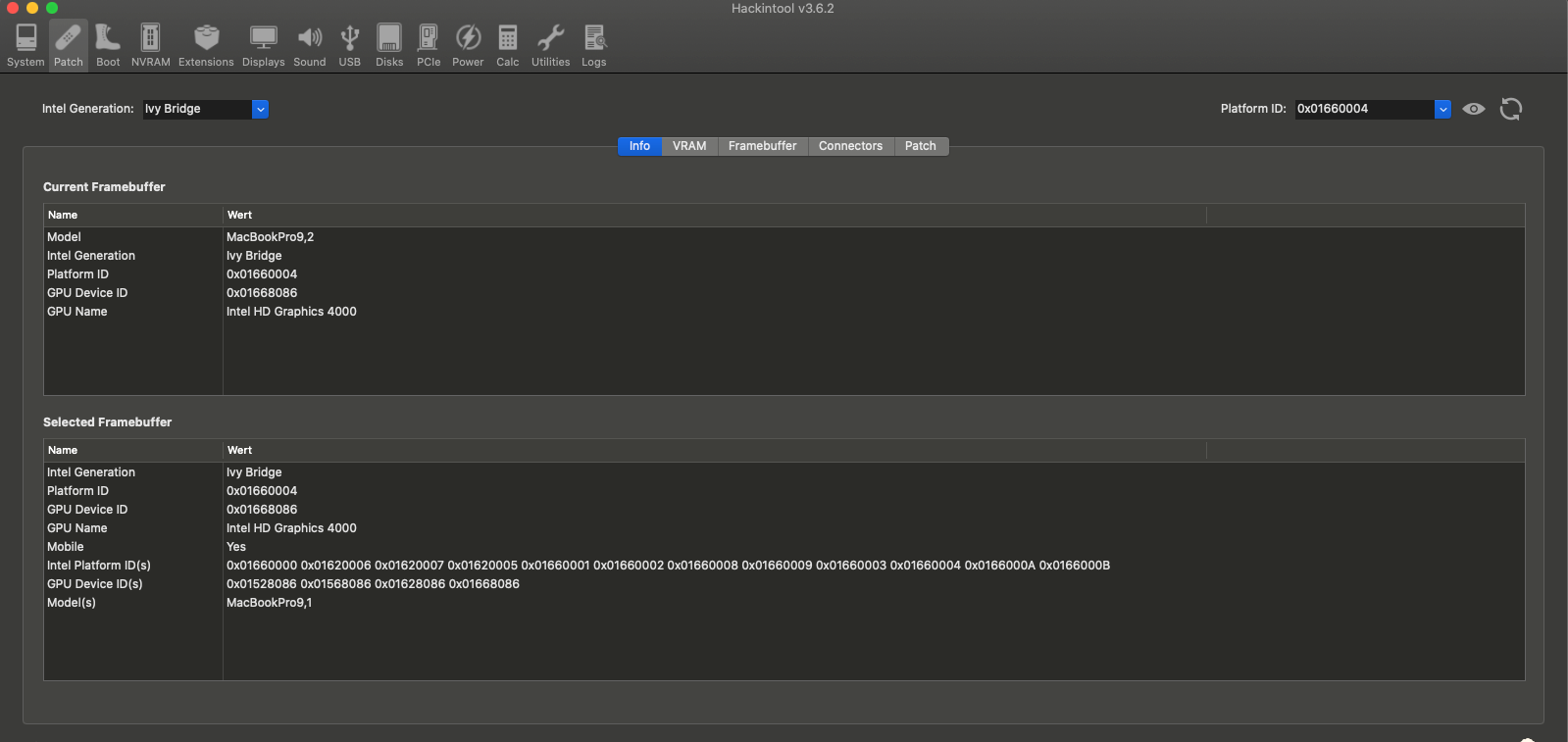Select the MacBookPro9,2 model value
Viewport: 1568px width, 742px height.
coord(270,237)
